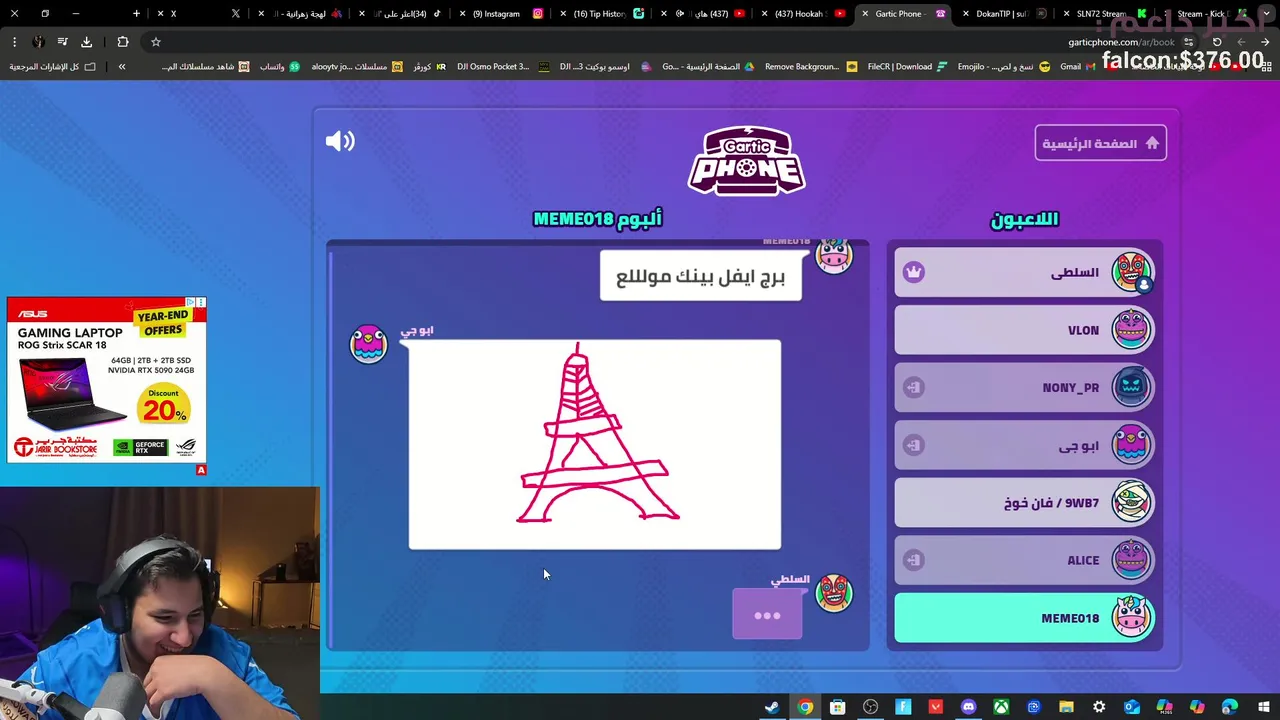Open Gmail bookmark
Screen dimensions: 1280x720
pyautogui.click(x=1078, y=67)
